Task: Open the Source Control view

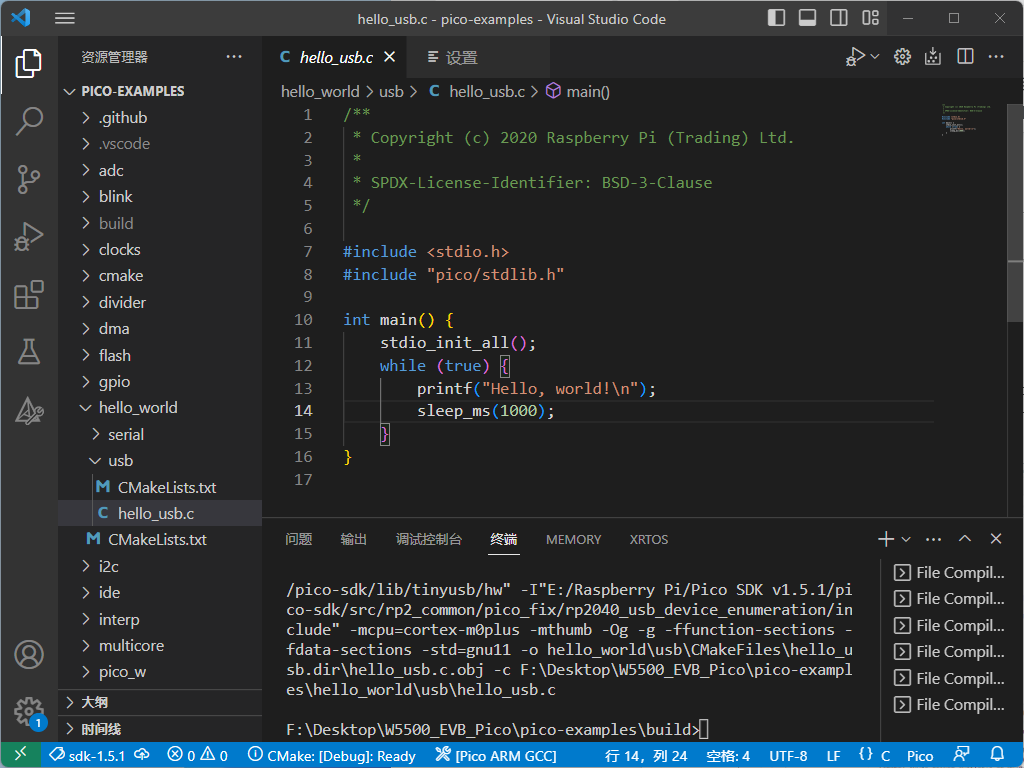Action: [x=29, y=179]
